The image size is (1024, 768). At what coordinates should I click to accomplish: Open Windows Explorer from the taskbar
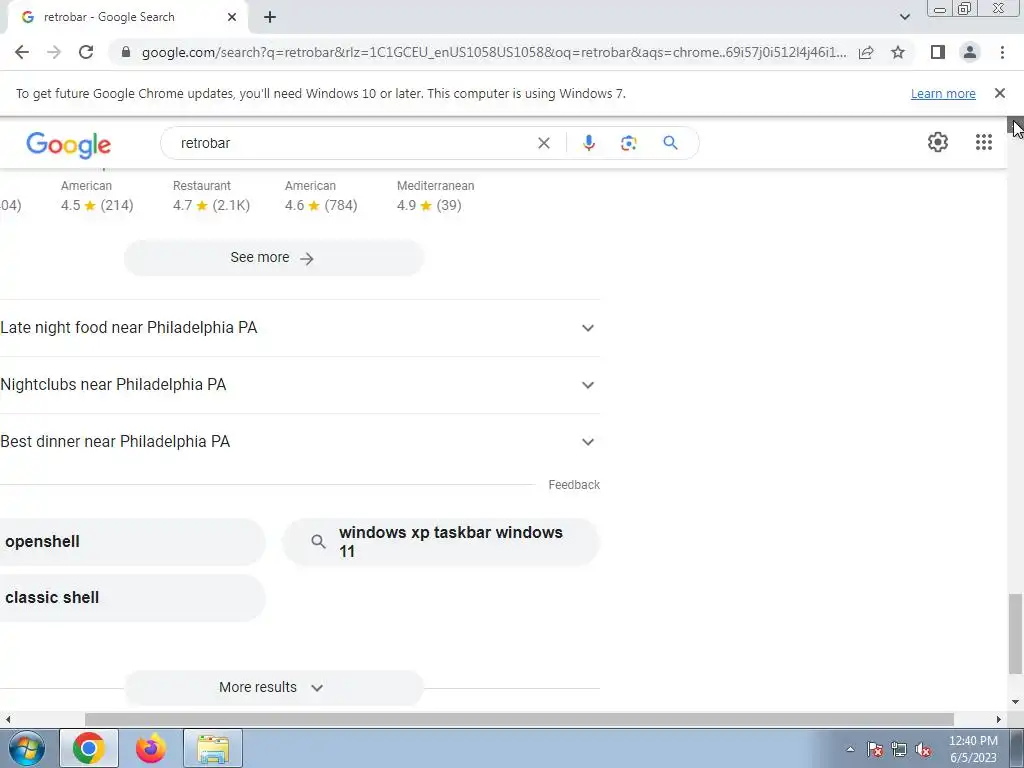pos(213,748)
